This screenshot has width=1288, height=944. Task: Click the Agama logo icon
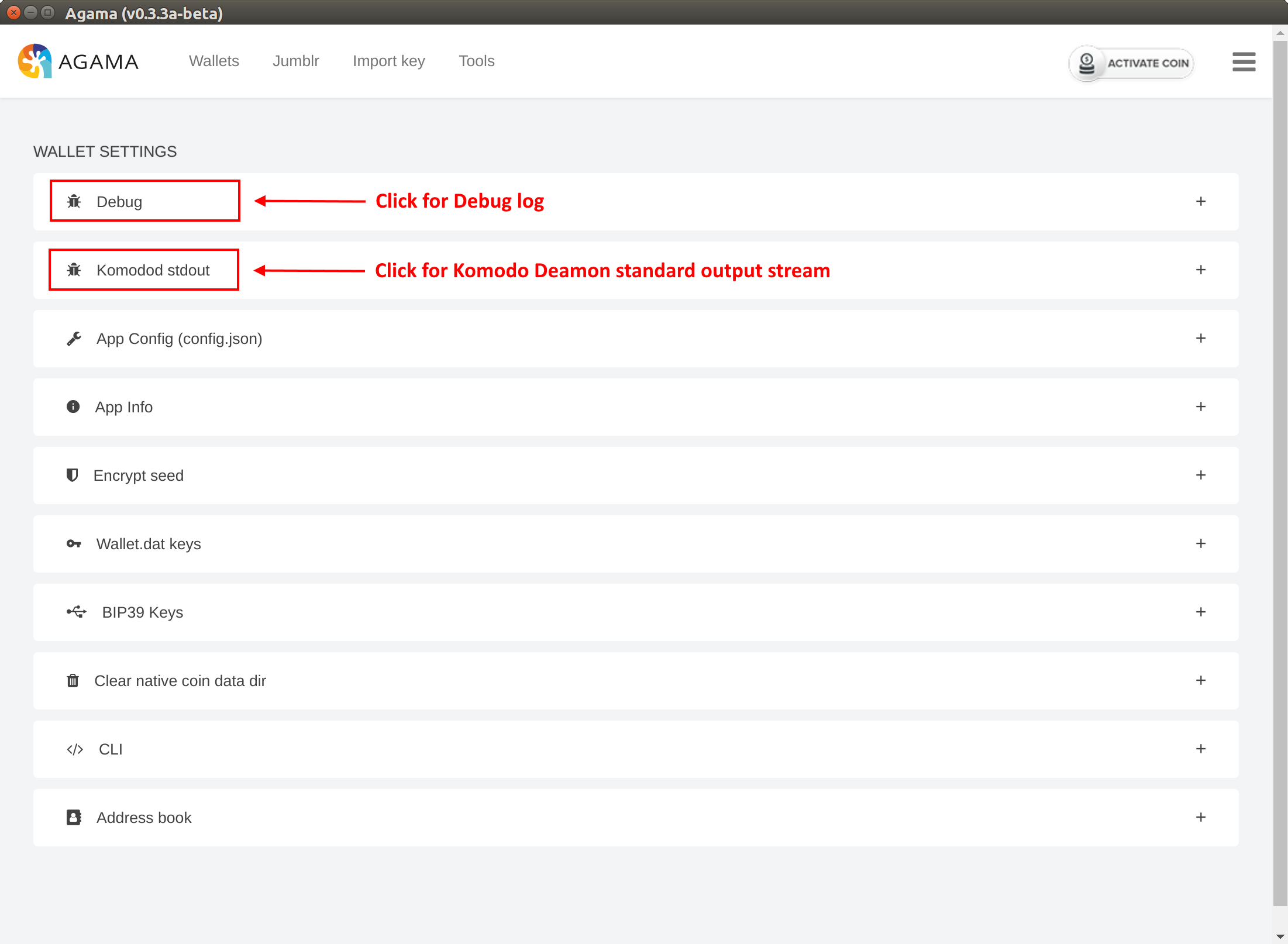(x=35, y=61)
